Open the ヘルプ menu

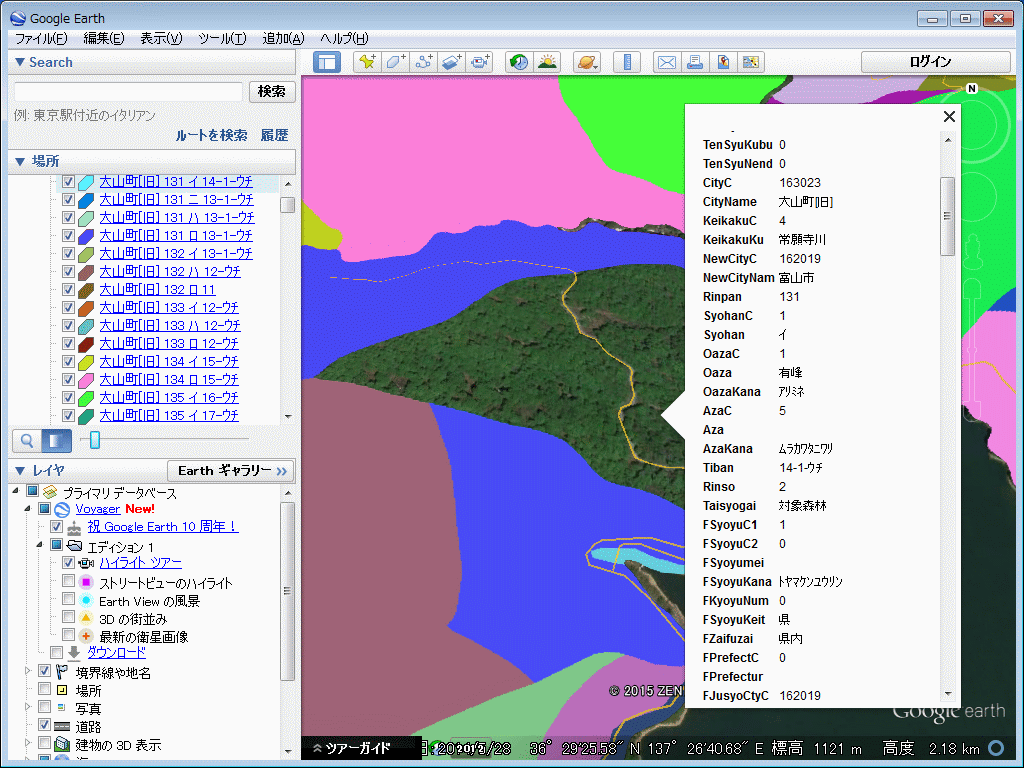pyautogui.click(x=344, y=39)
